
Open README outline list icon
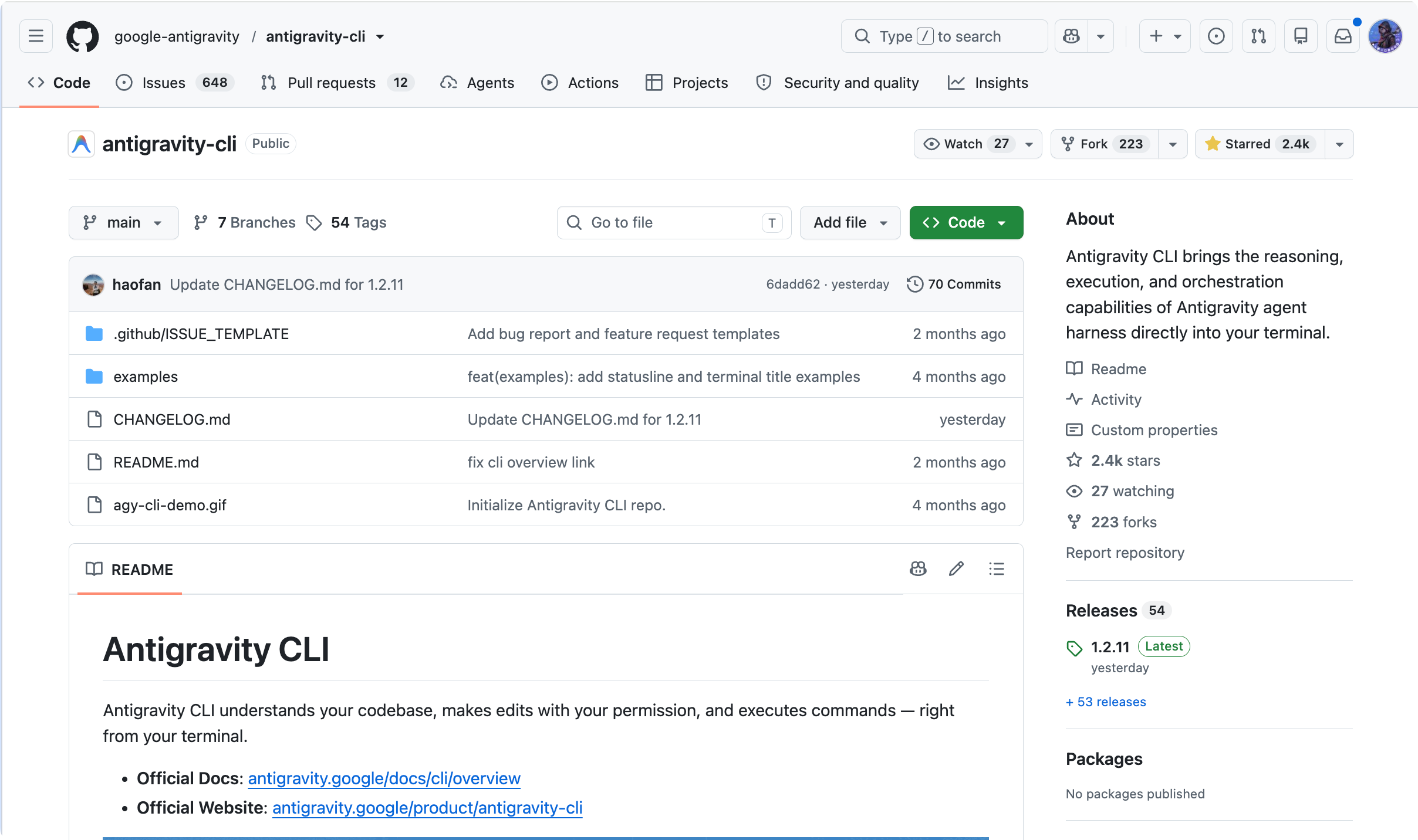click(996, 568)
